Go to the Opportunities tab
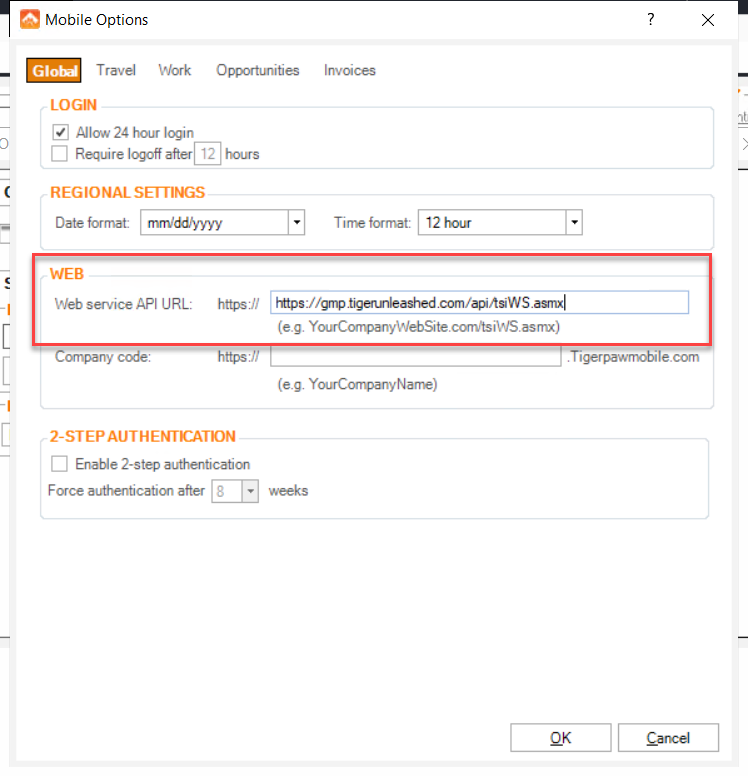 (x=257, y=70)
